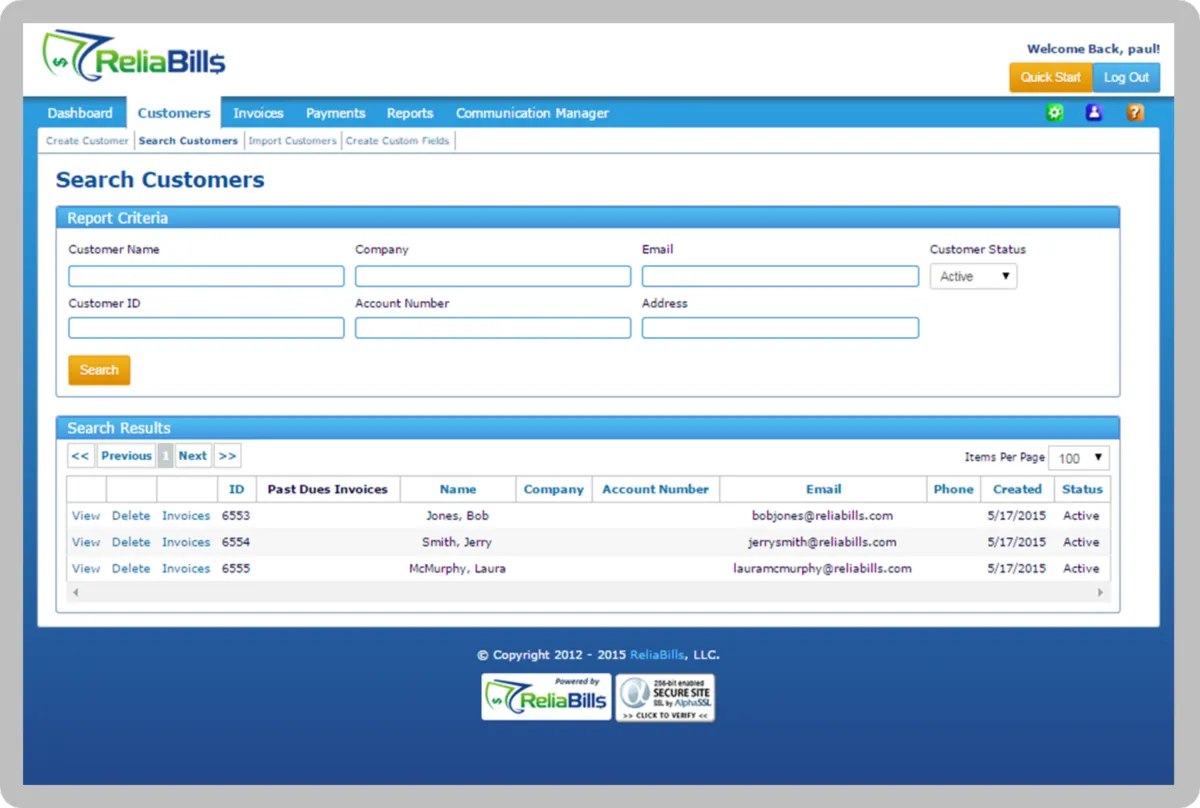The height and width of the screenshot is (808, 1200).
Task: Click the ID cell 6554
Action: pyautogui.click(x=236, y=542)
